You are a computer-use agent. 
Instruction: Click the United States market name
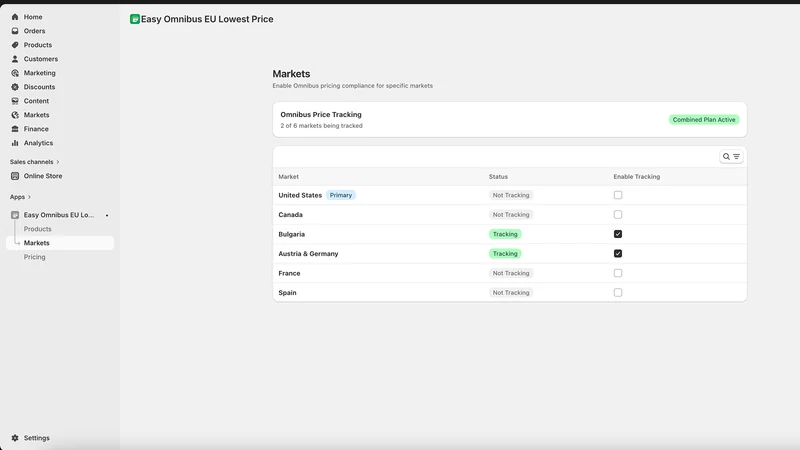click(x=300, y=195)
